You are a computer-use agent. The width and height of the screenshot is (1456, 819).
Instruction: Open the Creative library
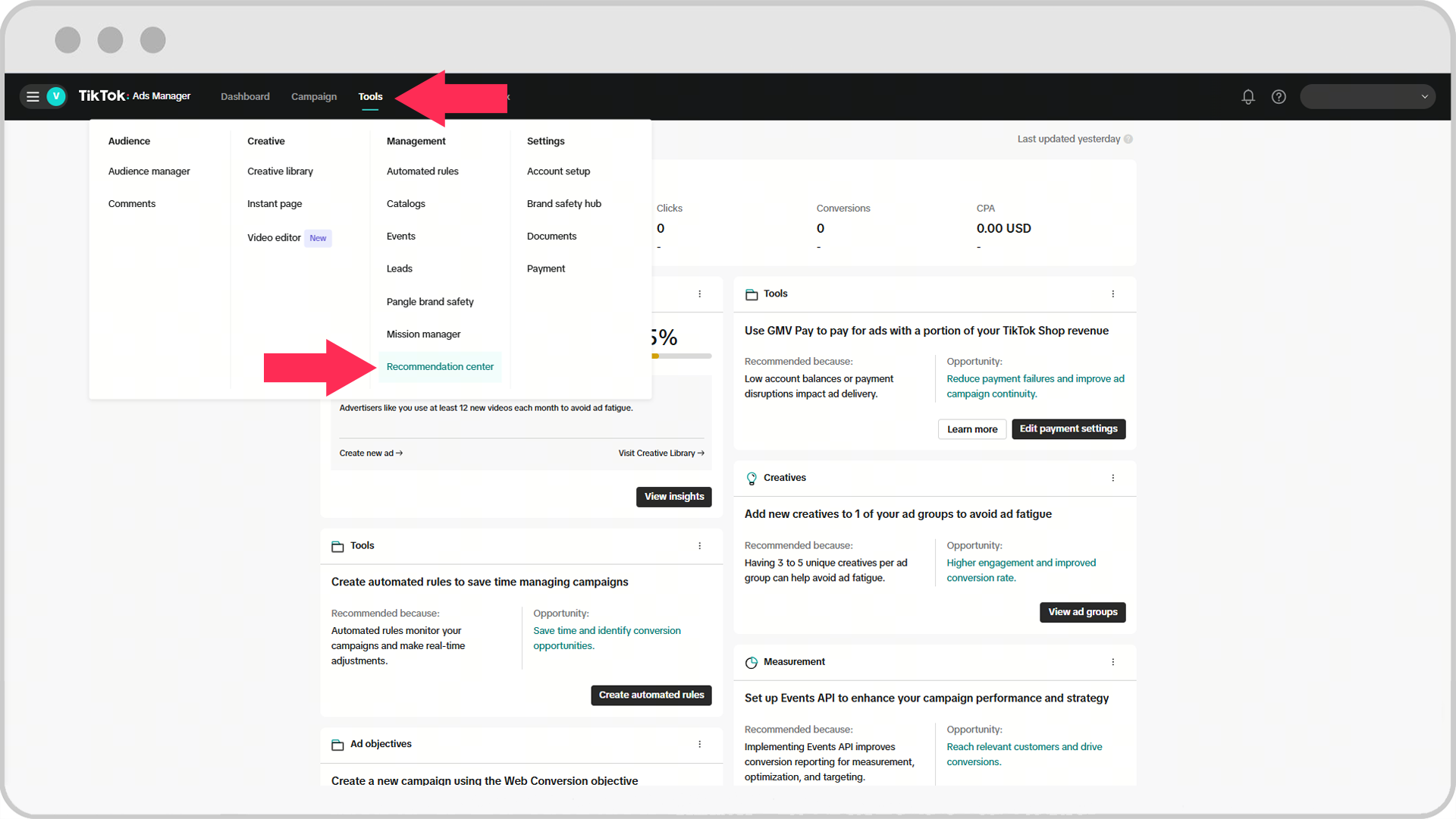coord(280,171)
